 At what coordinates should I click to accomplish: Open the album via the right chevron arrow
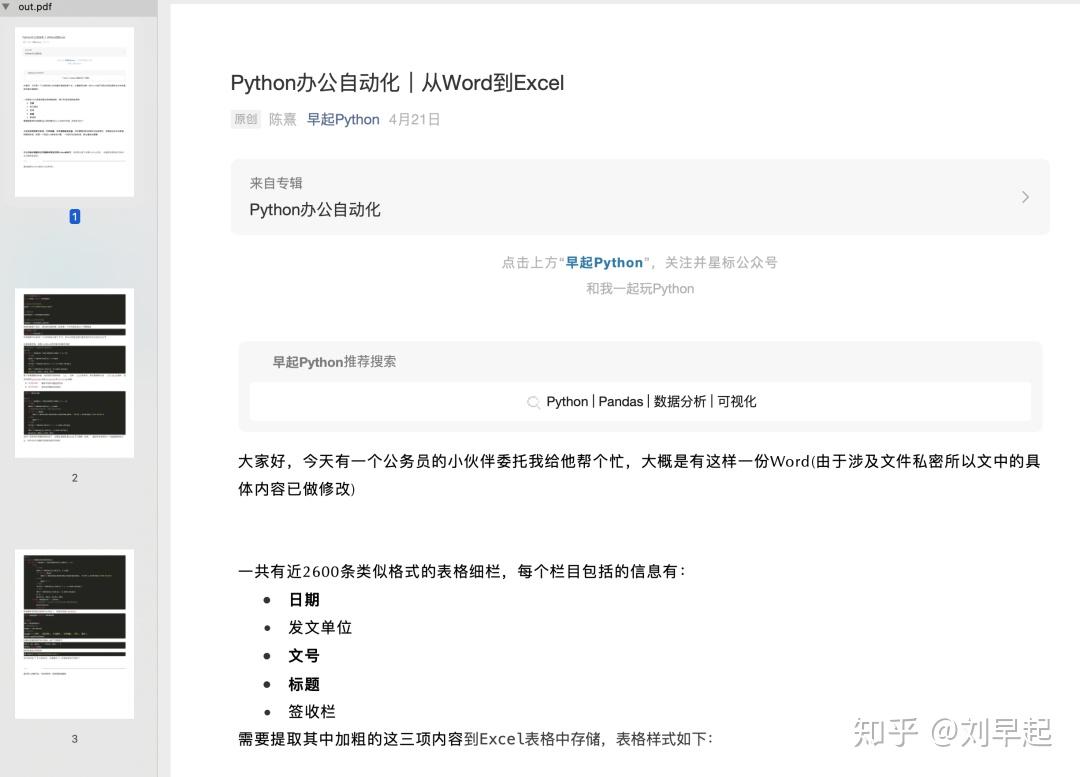(x=1024, y=196)
